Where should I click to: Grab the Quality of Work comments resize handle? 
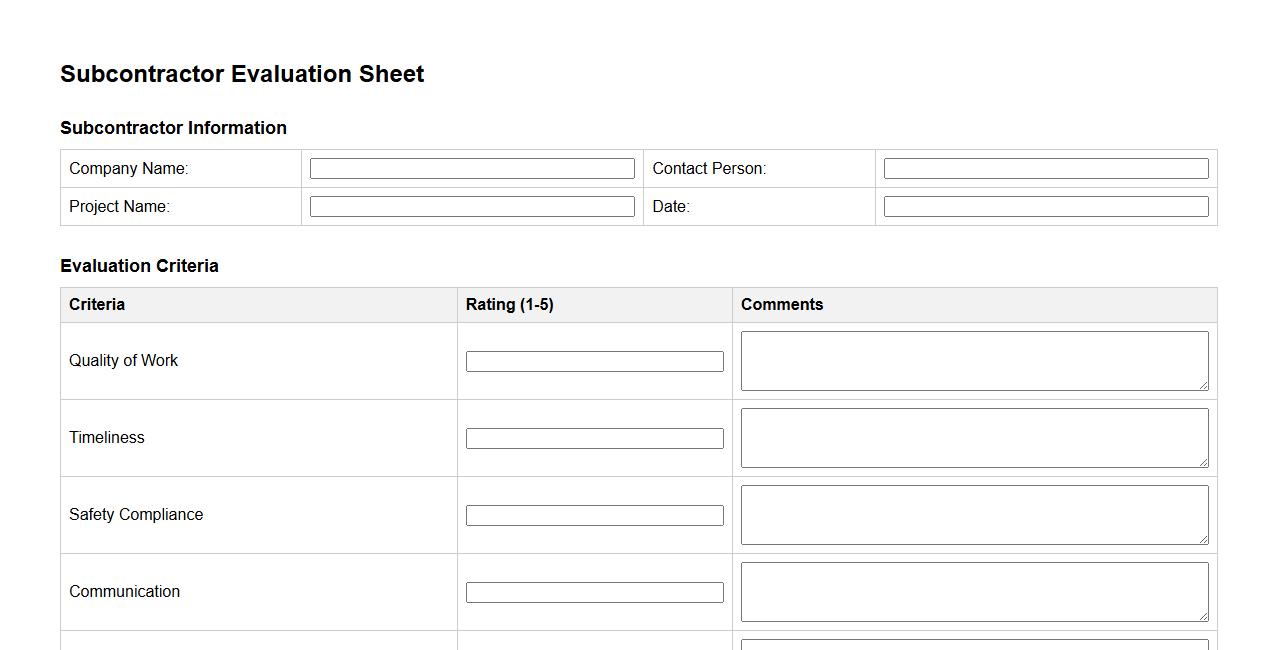(1204, 385)
